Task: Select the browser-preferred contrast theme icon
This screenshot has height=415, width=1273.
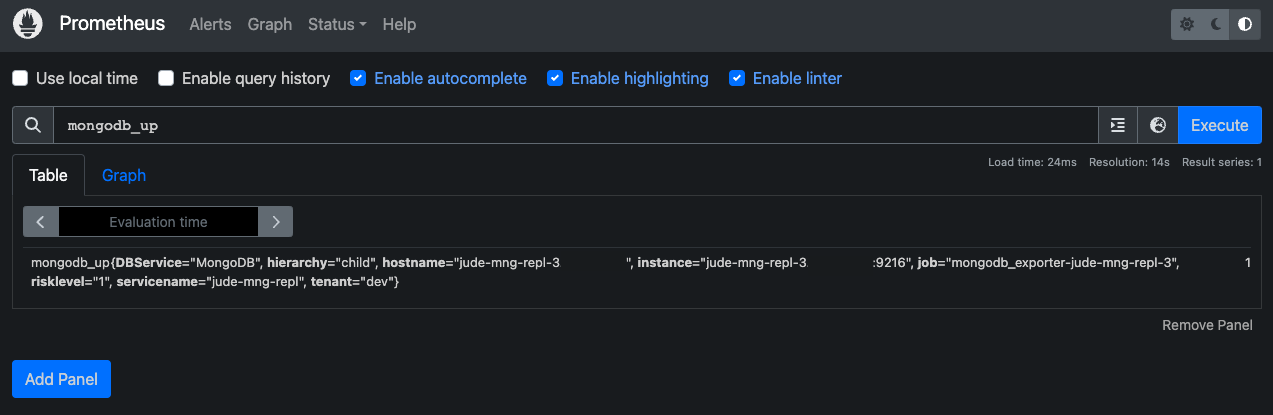Action: click(1245, 25)
